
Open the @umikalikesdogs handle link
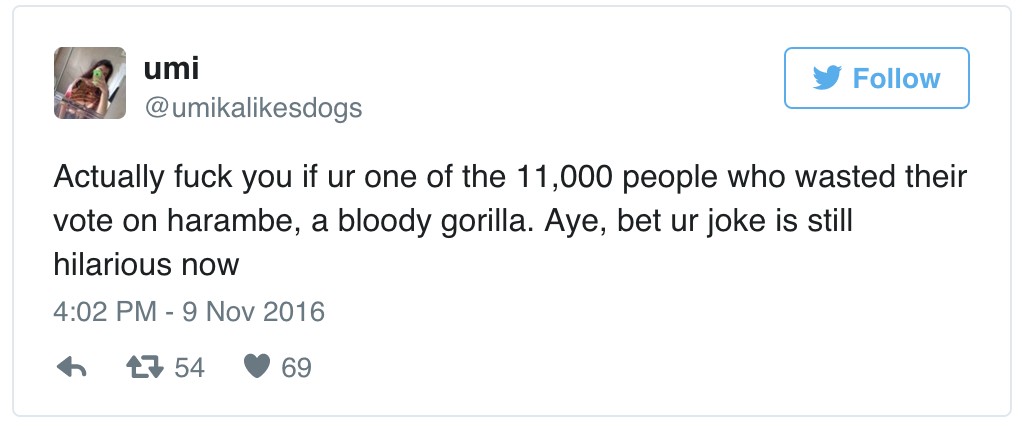253,107
